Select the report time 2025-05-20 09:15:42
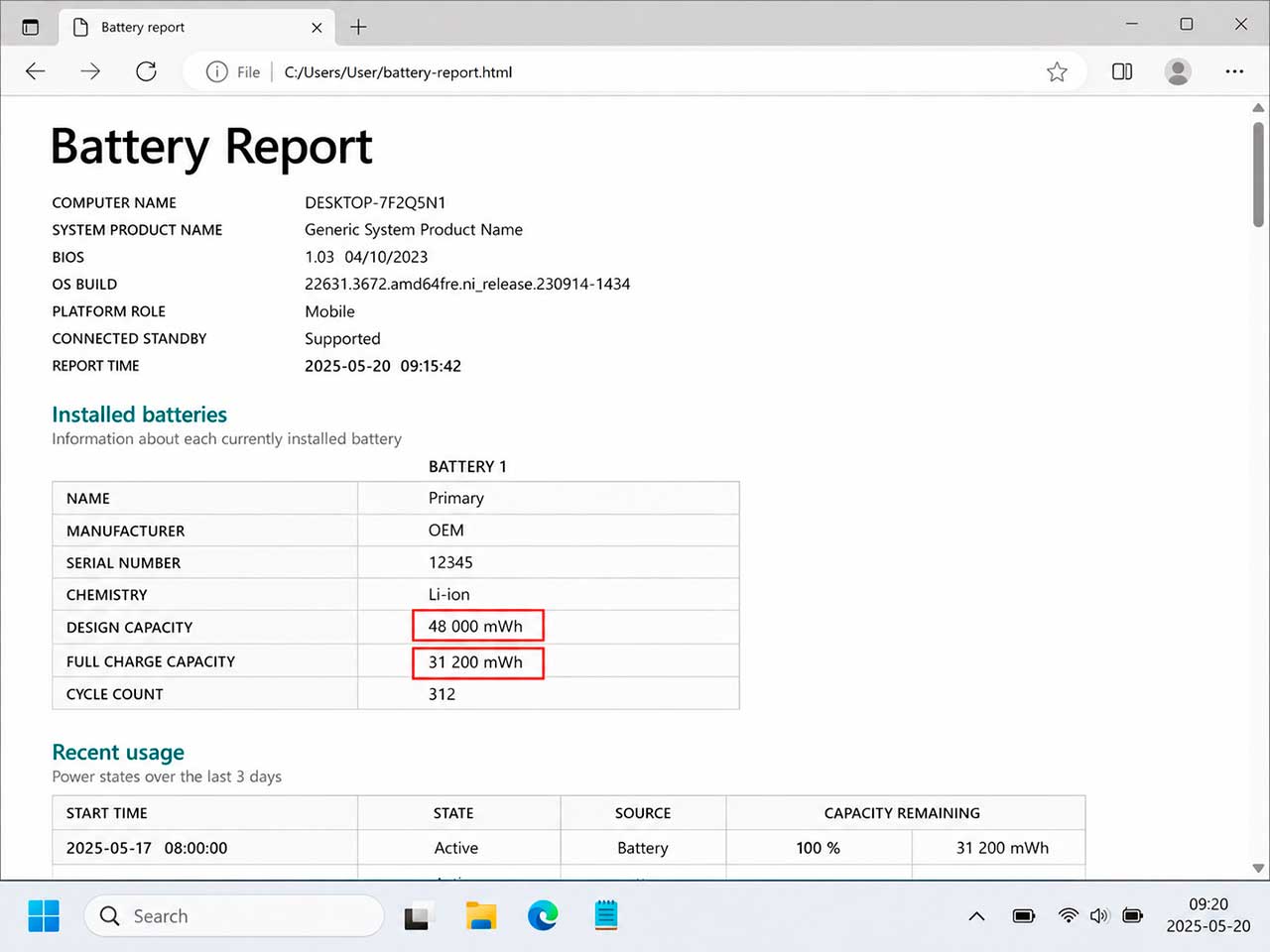1270x952 pixels. coord(383,366)
